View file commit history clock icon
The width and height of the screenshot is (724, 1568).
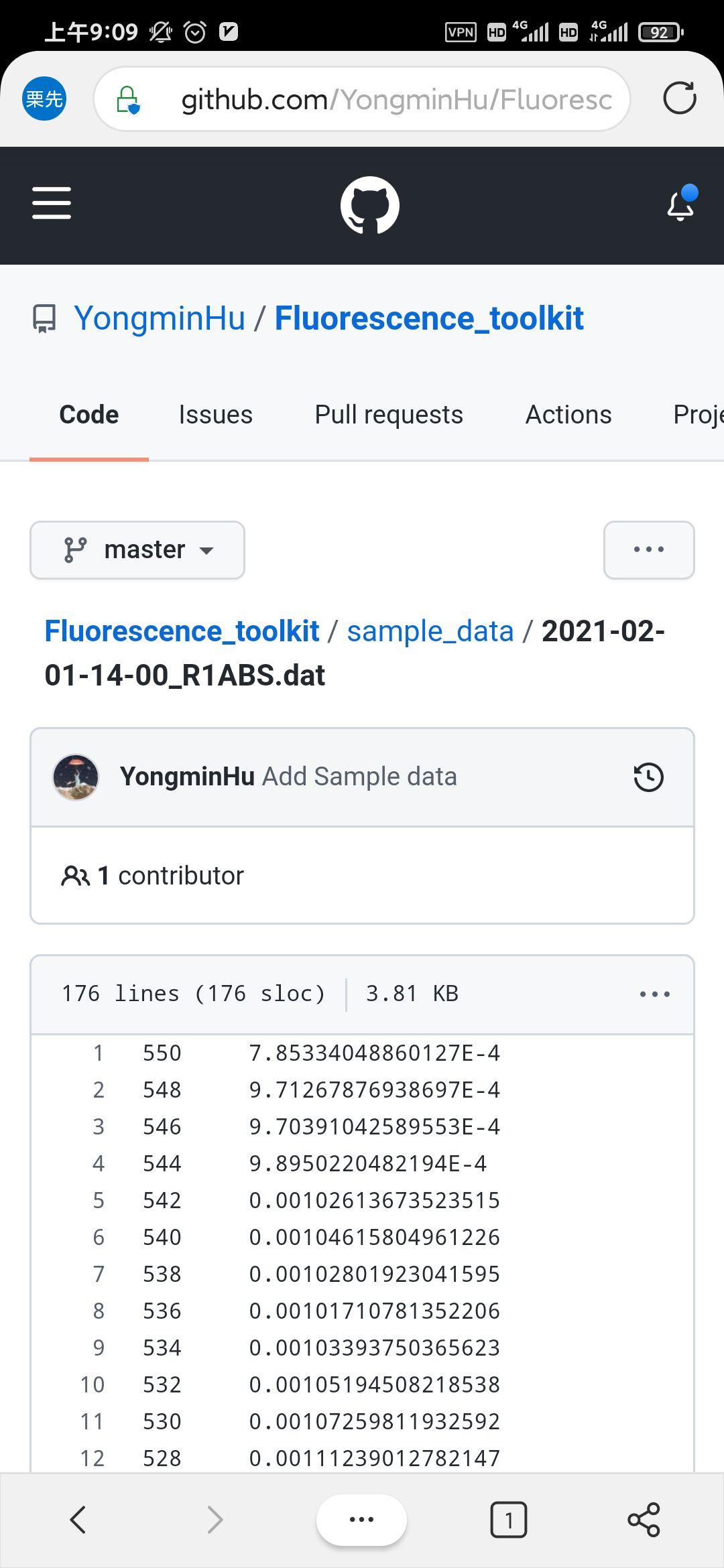click(648, 777)
